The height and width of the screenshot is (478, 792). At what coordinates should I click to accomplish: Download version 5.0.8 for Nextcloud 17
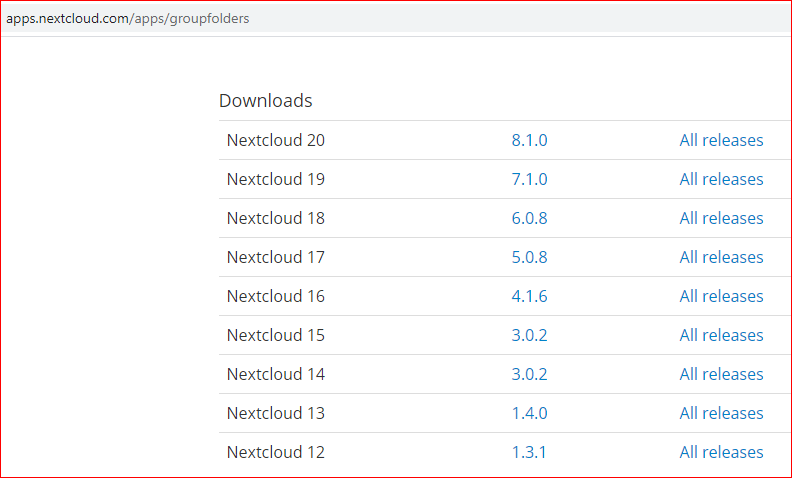(529, 257)
